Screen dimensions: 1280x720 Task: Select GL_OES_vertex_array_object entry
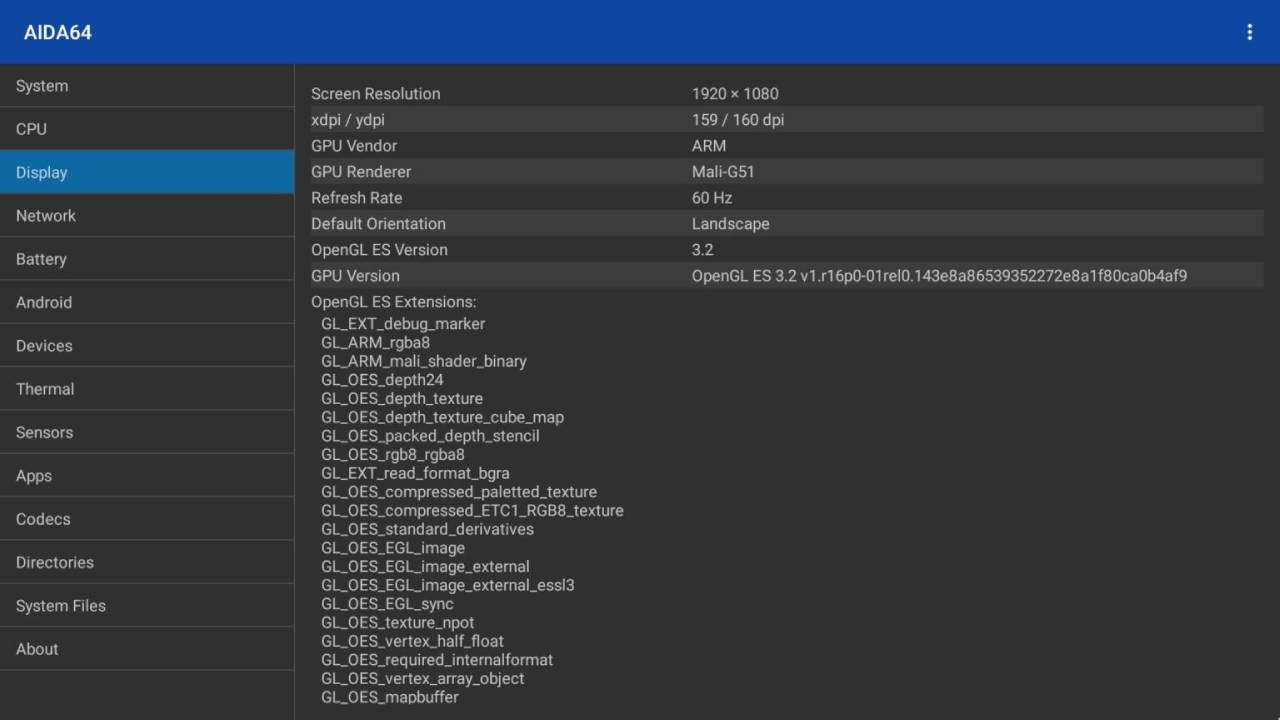click(422, 678)
